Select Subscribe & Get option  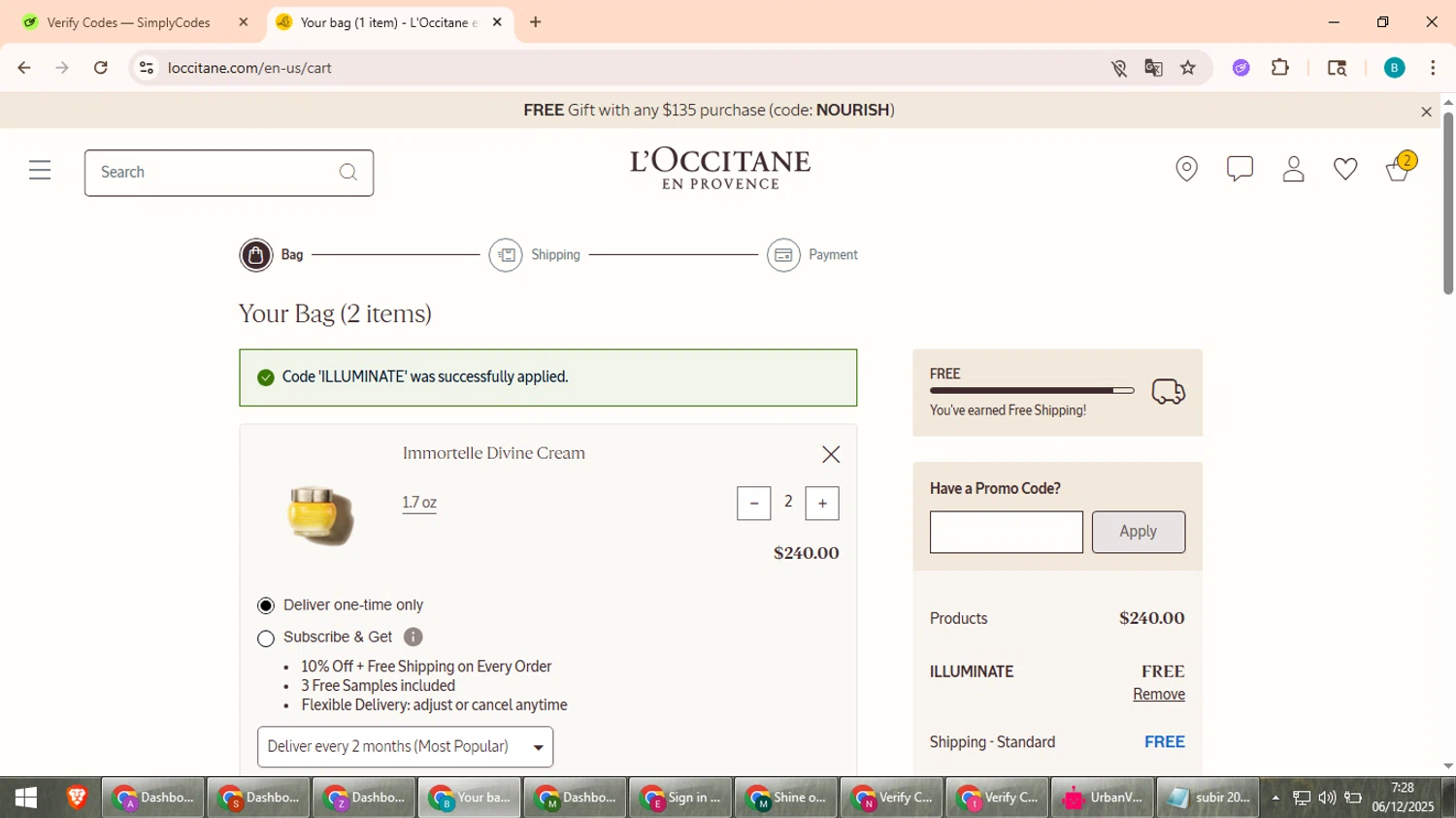tap(266, 638)
